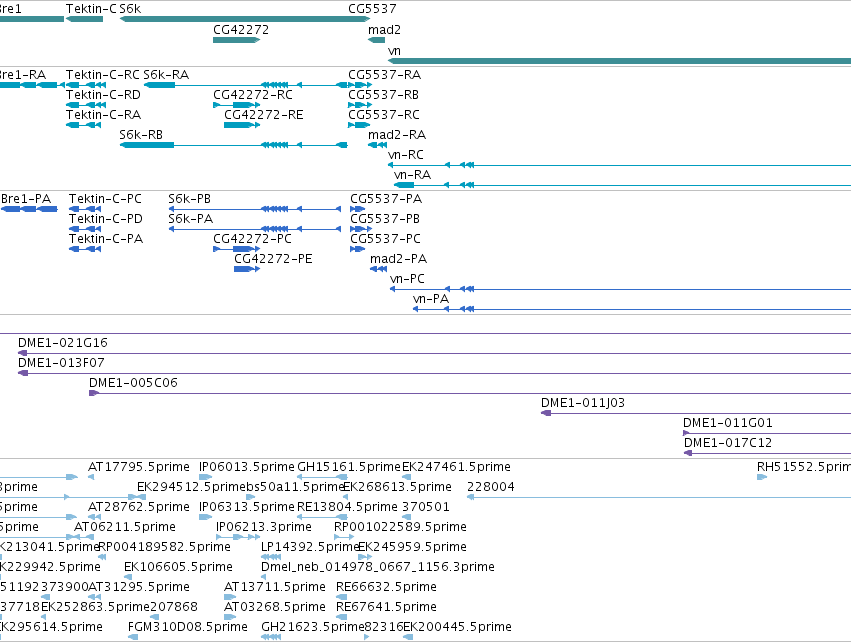Click the DME1-011J03 clone feature

[x=696, y=414]
